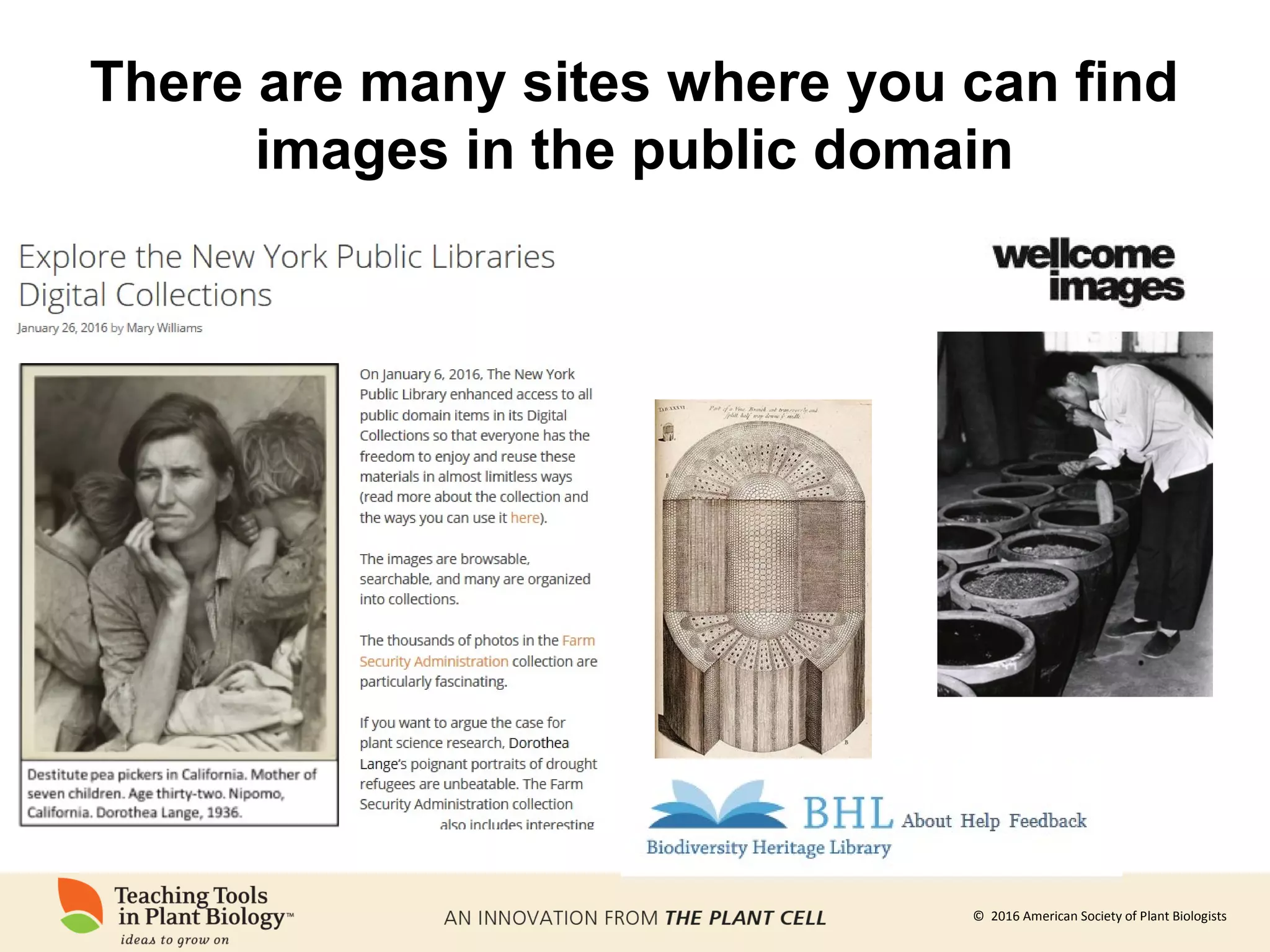1270x952 pixels.
Task: Select the vine branch cross-section engraving
Action: (x=763, y=578)
